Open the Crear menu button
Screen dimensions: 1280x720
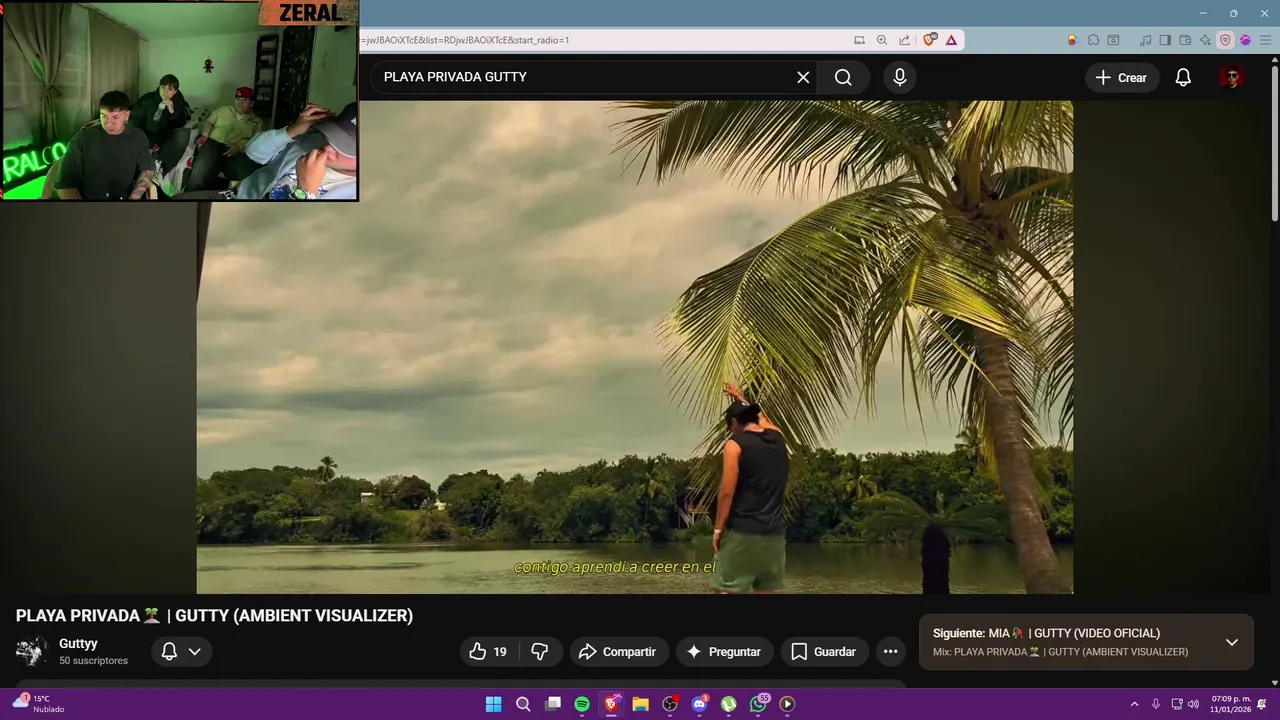click(x=1122, y=77)
